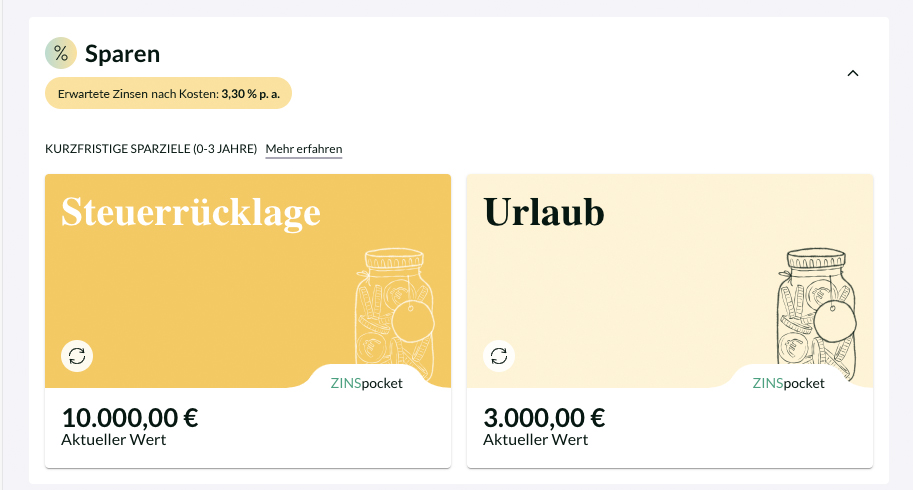Screen dimensions: 913x490
Task: Collapse the Sparen section with chevron
Action: pyautogui.click(x=853, y=73)
